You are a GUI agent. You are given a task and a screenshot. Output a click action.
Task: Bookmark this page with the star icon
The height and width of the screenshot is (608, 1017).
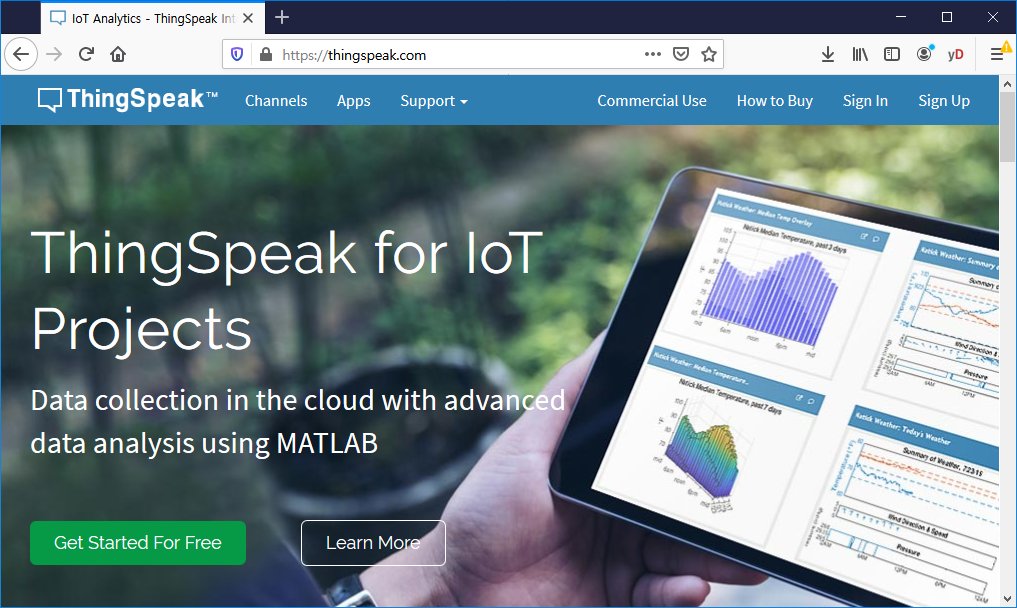click(x=709, y=55)
